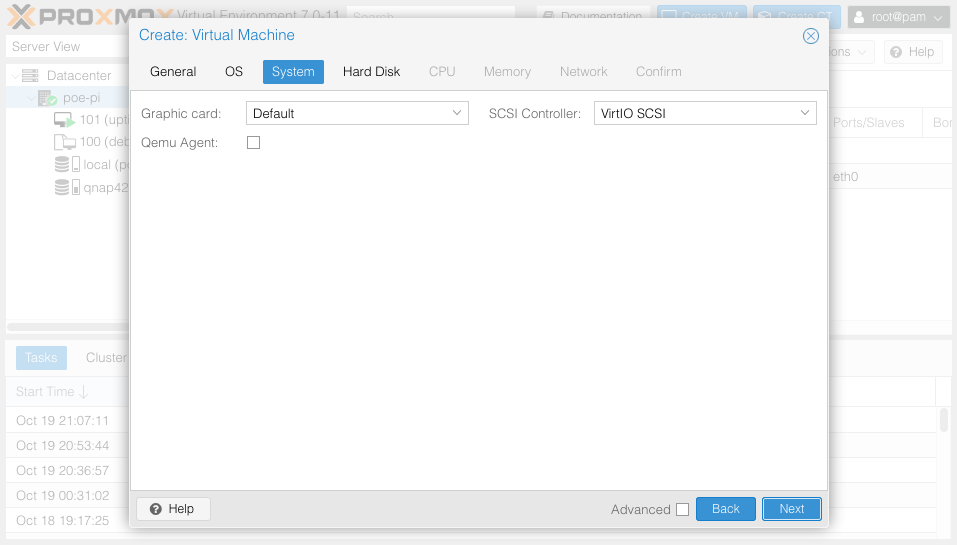Go to the Hard Disk tab
957x545 pixels.
[371, 72]
